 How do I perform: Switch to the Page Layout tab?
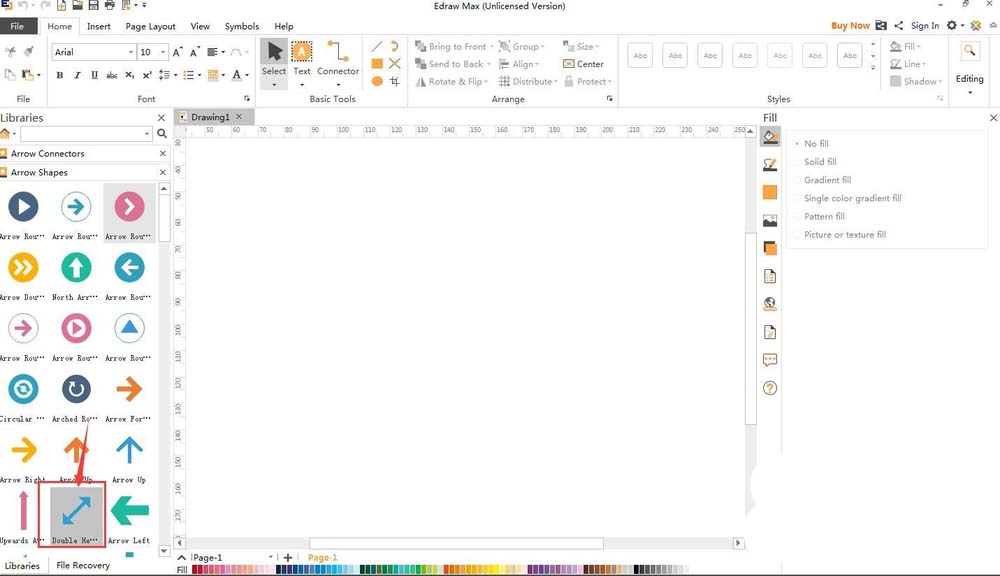[x=151, y=26]
